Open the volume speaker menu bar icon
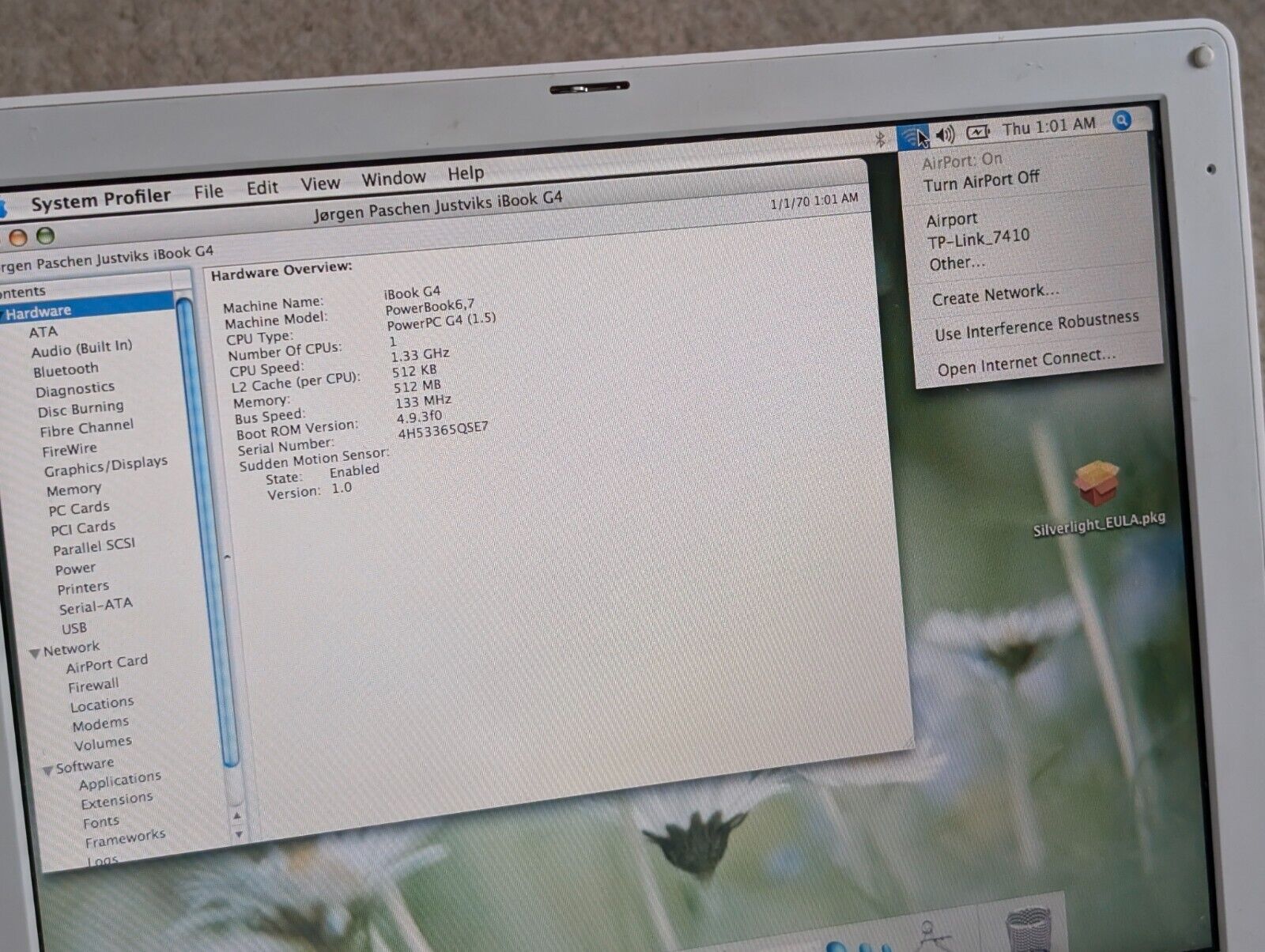Screen dimensions: 1265x952 coord(945,135)
